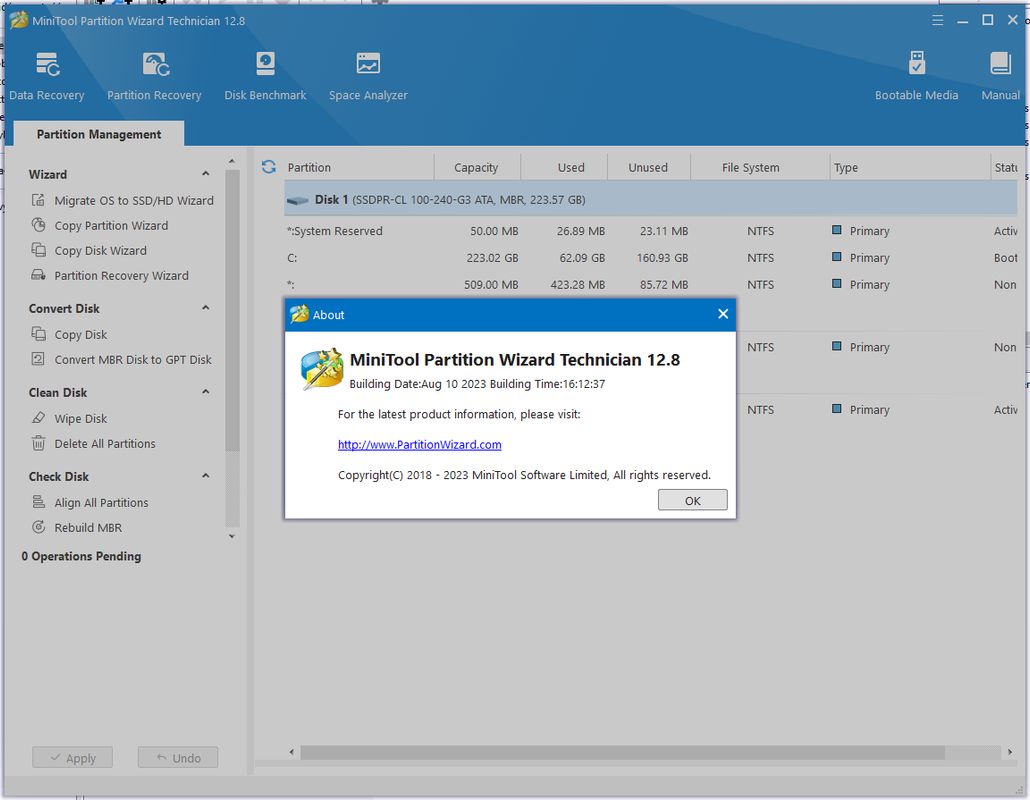1030x800 pixels.
Task: Sort by the Partition column header
Action: tap(358, 167)
